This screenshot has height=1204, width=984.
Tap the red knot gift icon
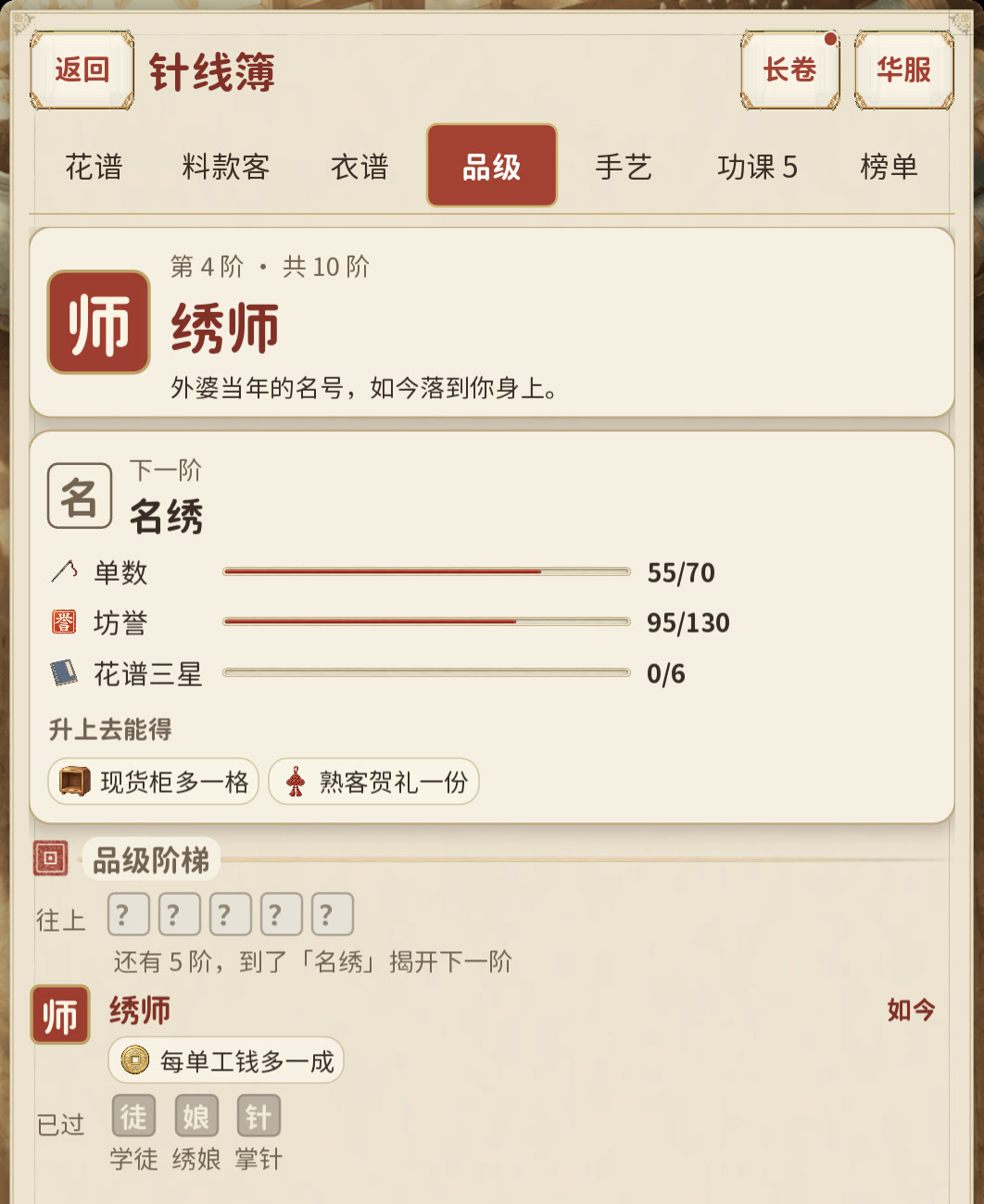pyautogui.click(x=296, y=782)
